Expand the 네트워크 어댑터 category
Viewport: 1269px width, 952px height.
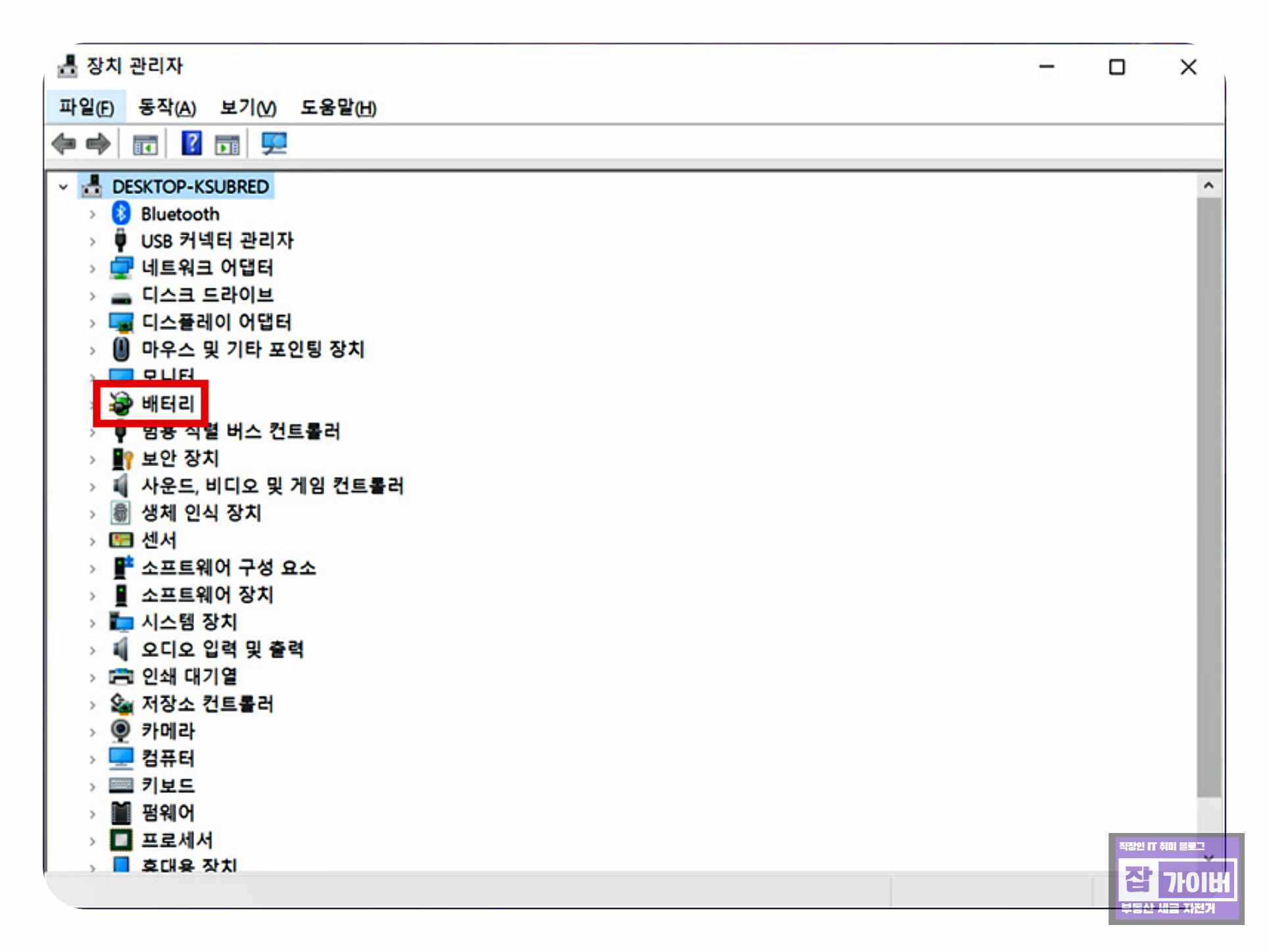[x=93, y=268]
